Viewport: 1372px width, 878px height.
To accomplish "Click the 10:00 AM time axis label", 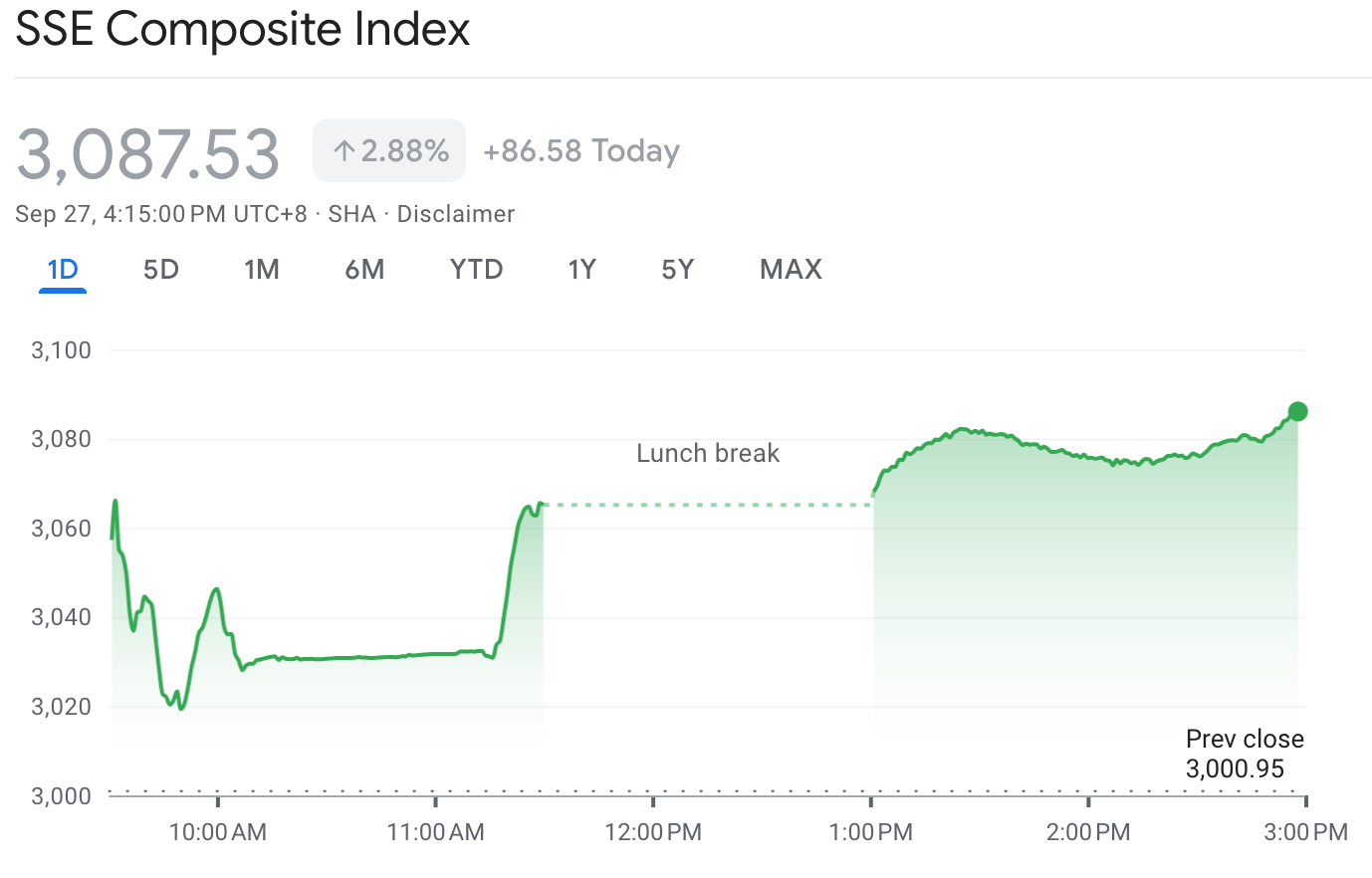I will click(218, 832).
